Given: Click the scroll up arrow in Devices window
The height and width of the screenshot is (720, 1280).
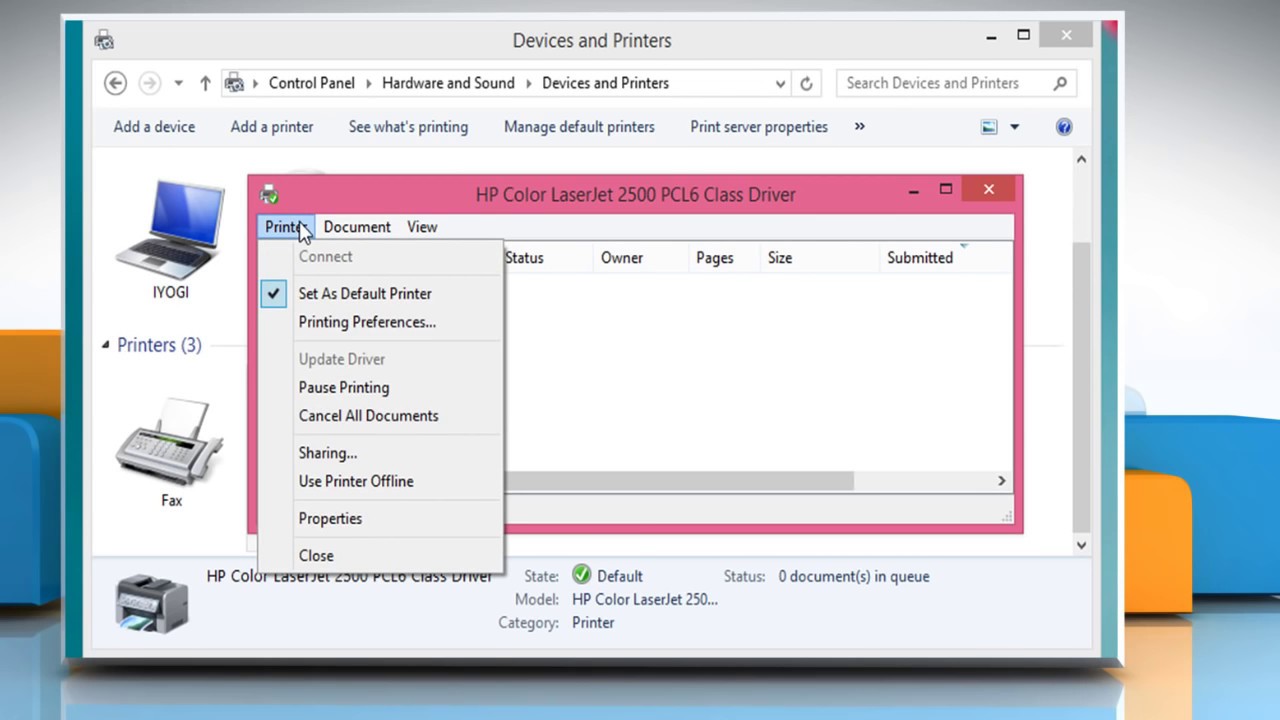Looking at the screenshot, I should [1081, 160].
